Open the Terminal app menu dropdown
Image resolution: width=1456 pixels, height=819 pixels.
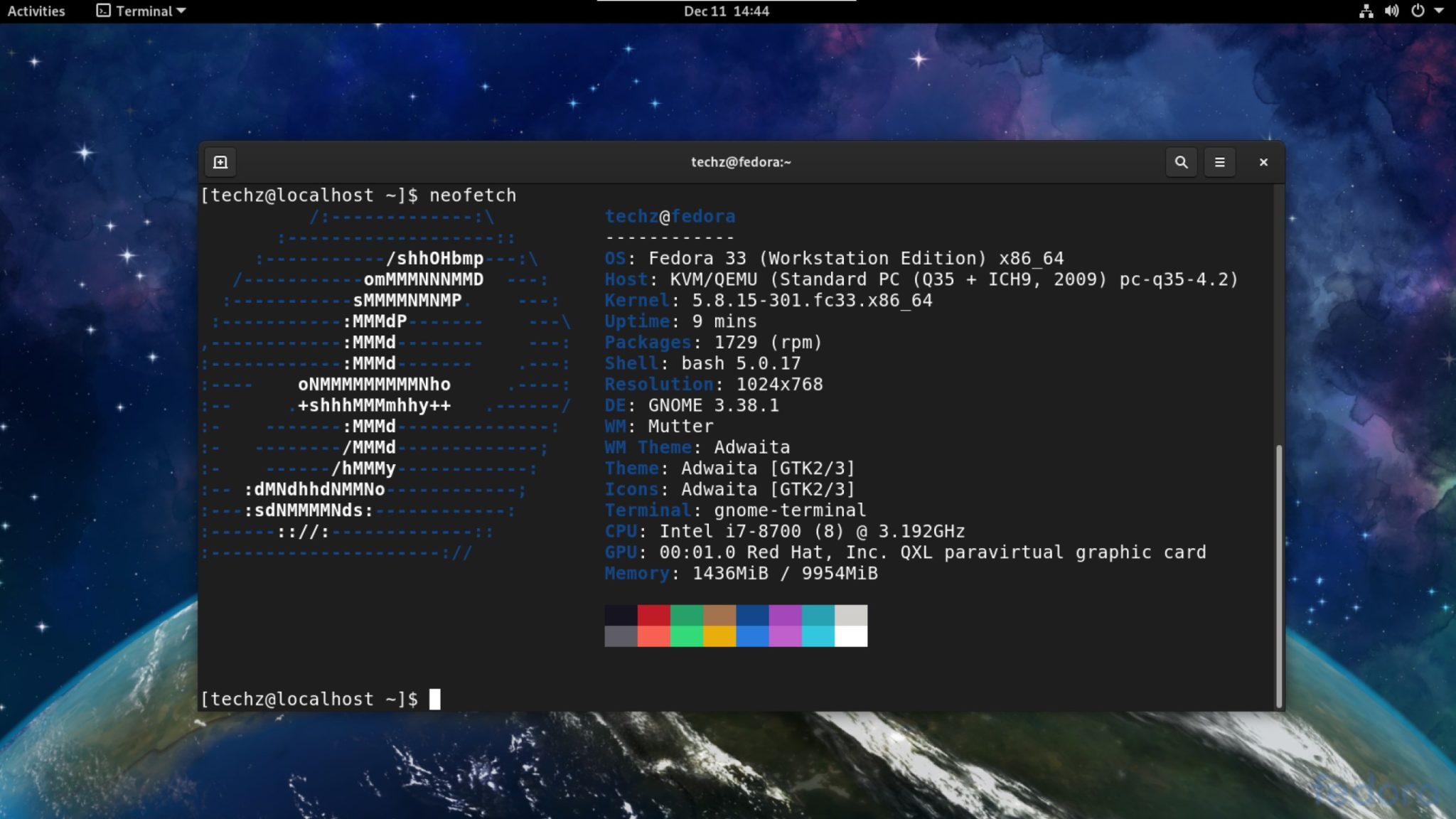[141, 11]
